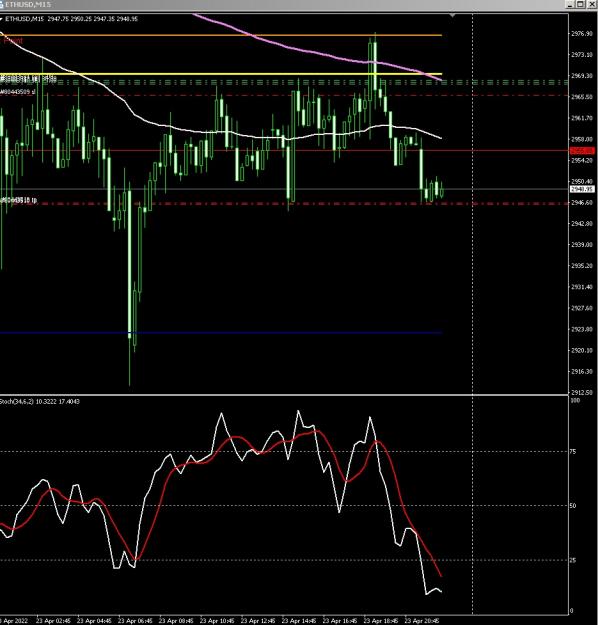Click the white current price tag 2948.95

(582, 189)
